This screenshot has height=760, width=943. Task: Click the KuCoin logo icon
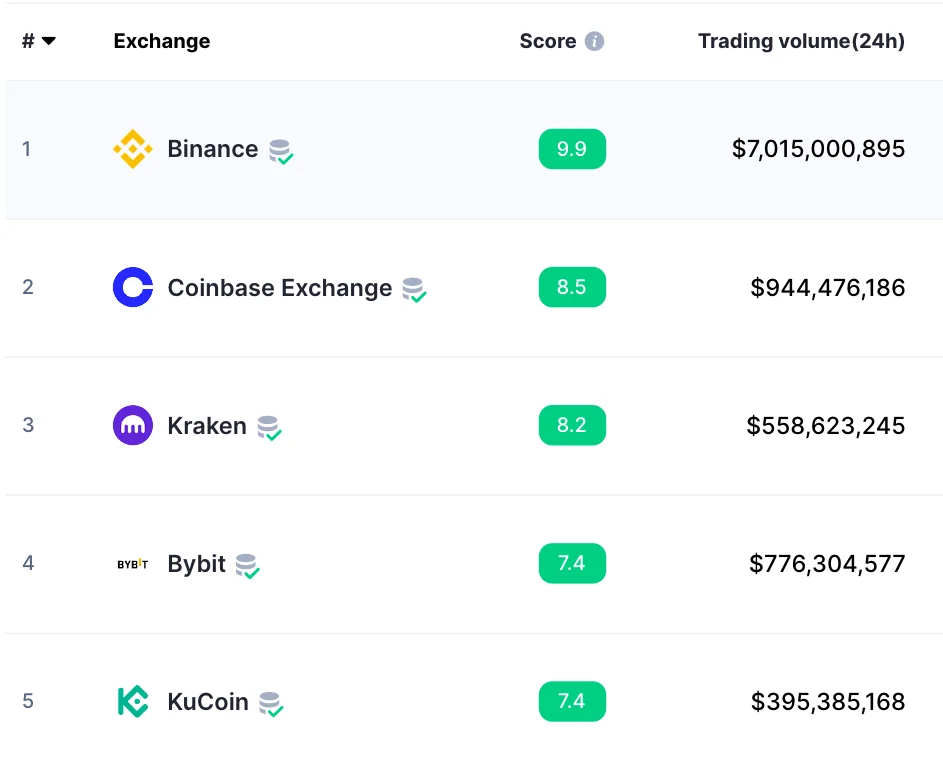(133, 701)
